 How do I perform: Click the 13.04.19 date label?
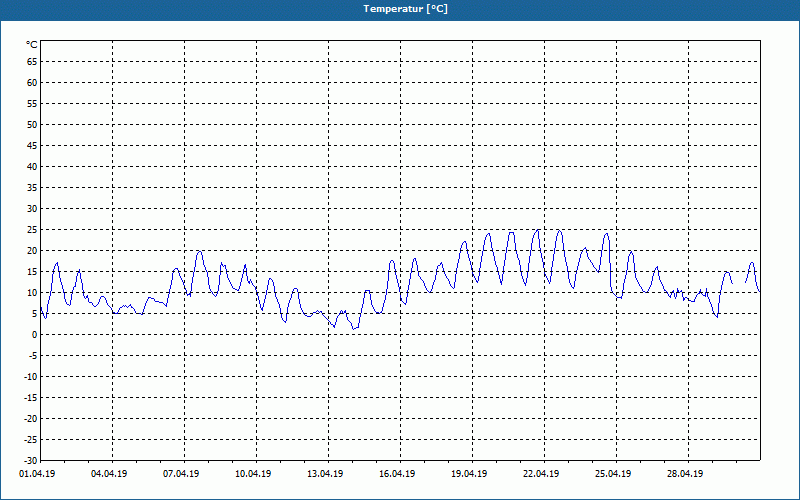pos(325,473)
